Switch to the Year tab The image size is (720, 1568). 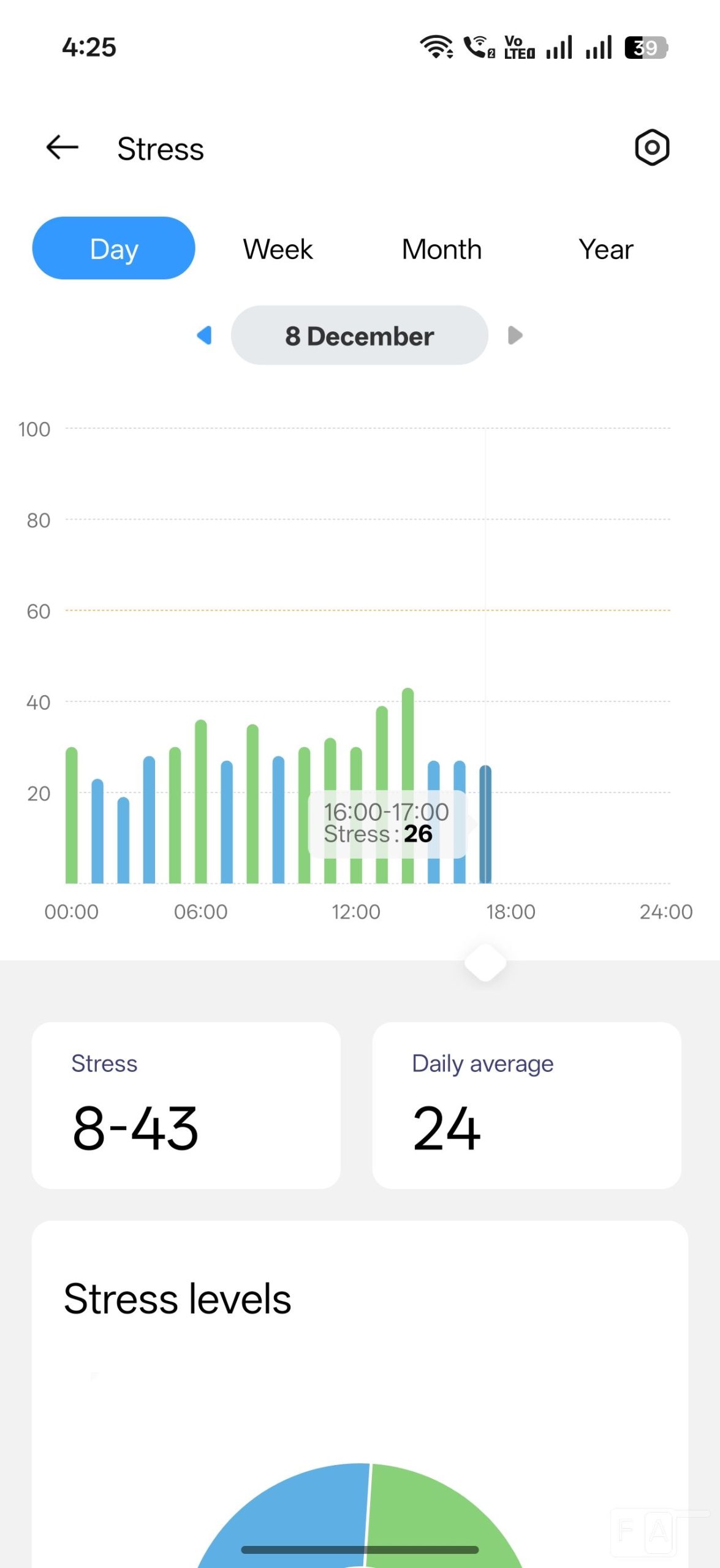(605, 249)
